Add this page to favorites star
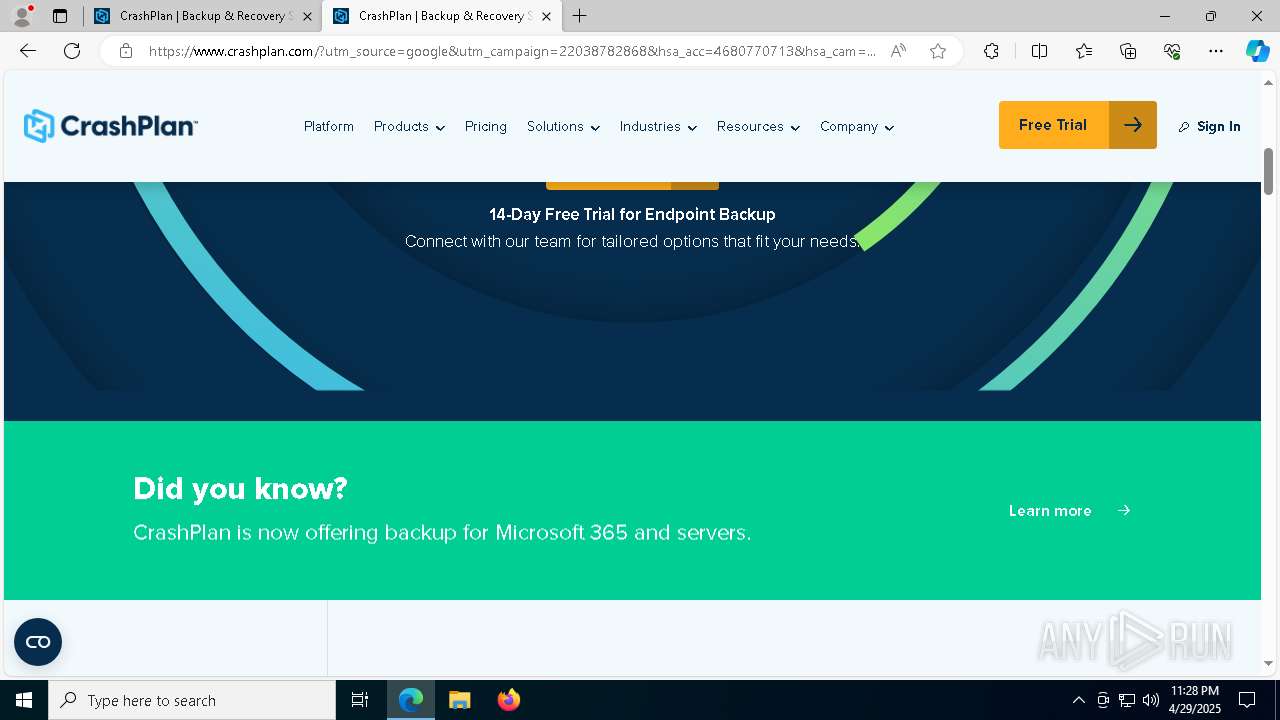Viewport: 1280px width, 720px height. (938, 51)
